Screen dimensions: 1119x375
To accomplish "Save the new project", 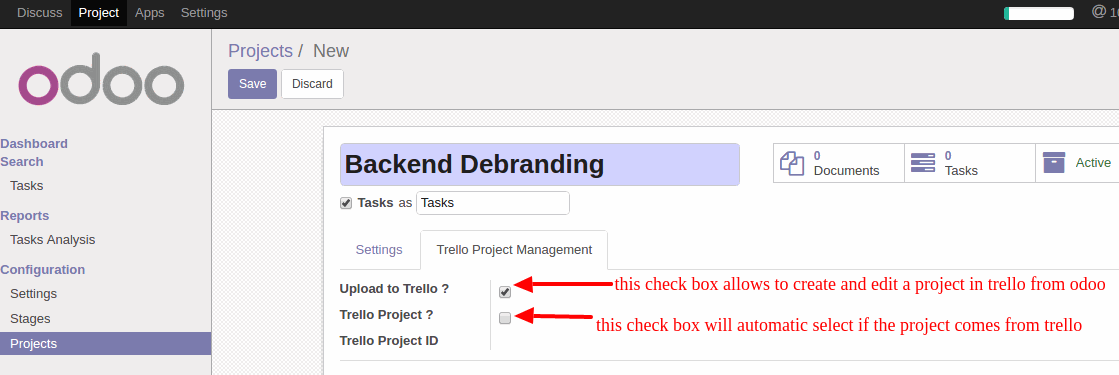I will point(253,84).
